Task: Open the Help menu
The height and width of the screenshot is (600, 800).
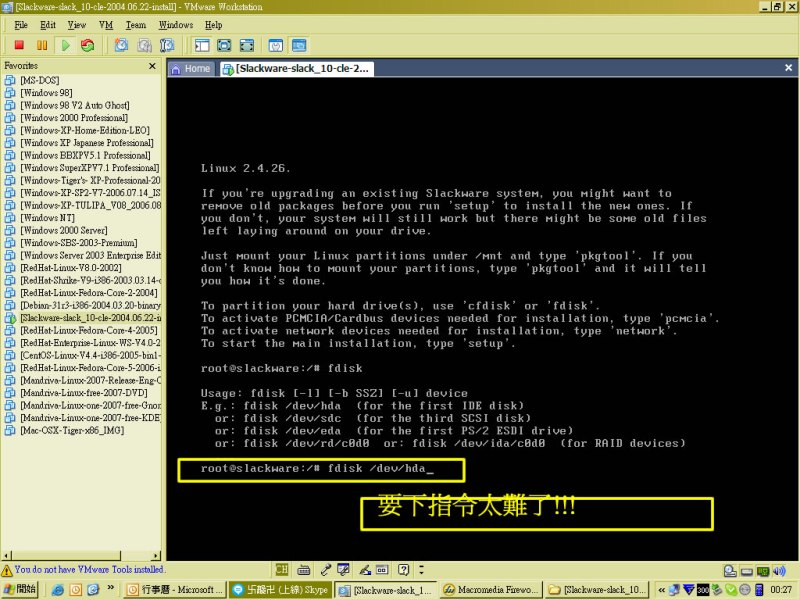Action: pyautogui.click(x=213, y=25)
